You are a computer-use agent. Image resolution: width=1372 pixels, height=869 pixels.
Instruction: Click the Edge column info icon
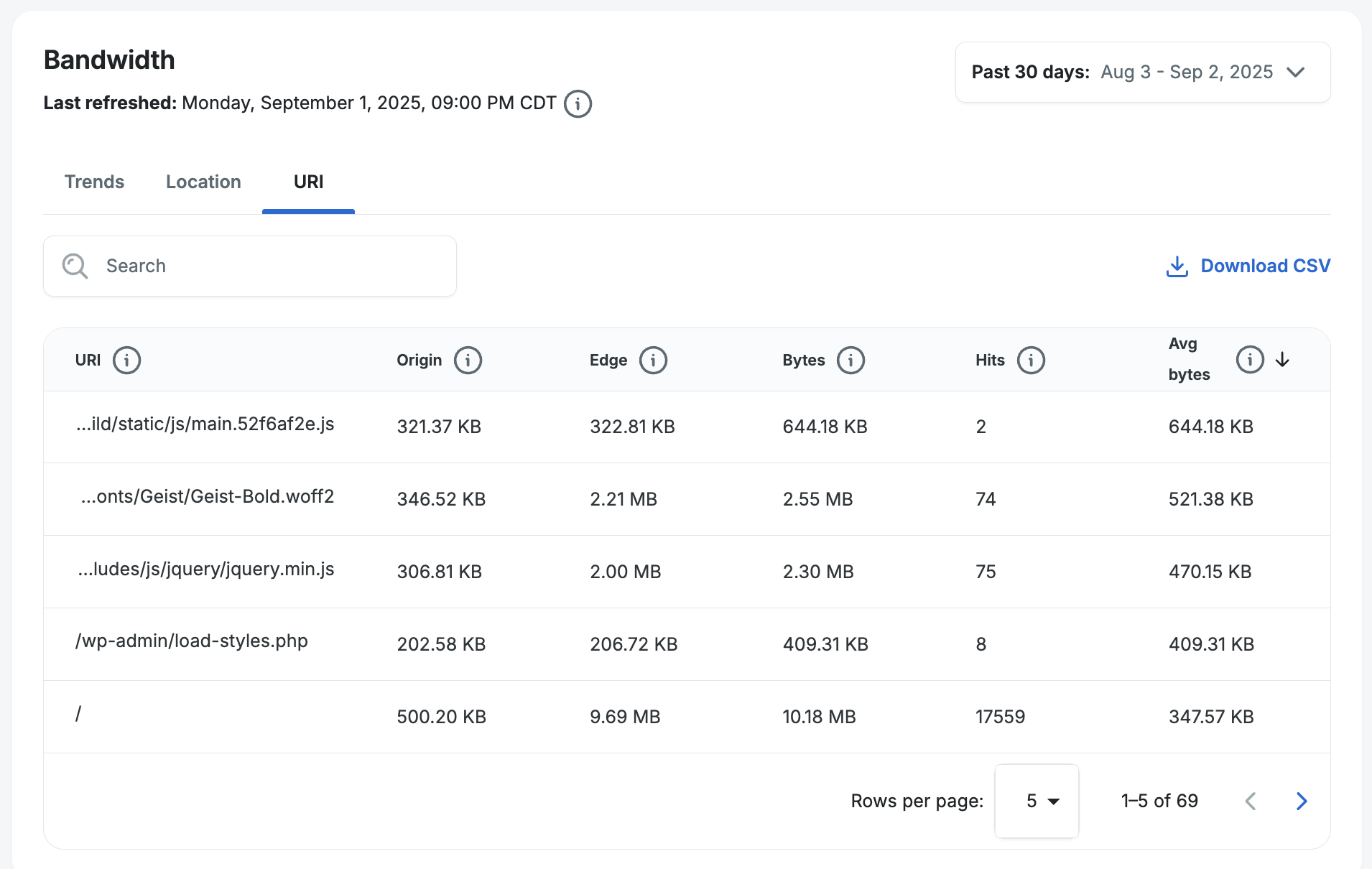tap(653, 360)
